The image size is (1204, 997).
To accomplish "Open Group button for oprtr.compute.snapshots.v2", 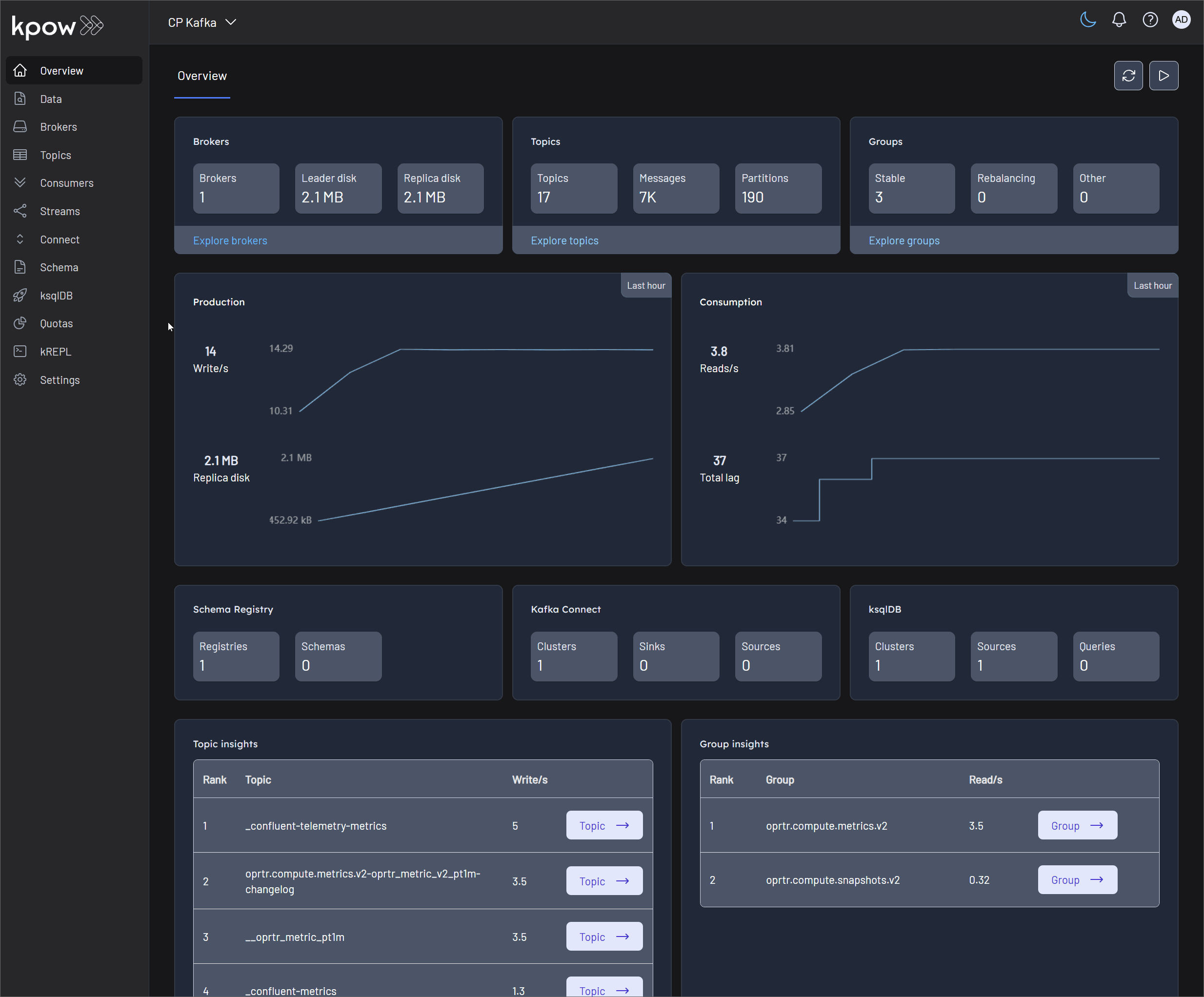I will pos(1077,879).
